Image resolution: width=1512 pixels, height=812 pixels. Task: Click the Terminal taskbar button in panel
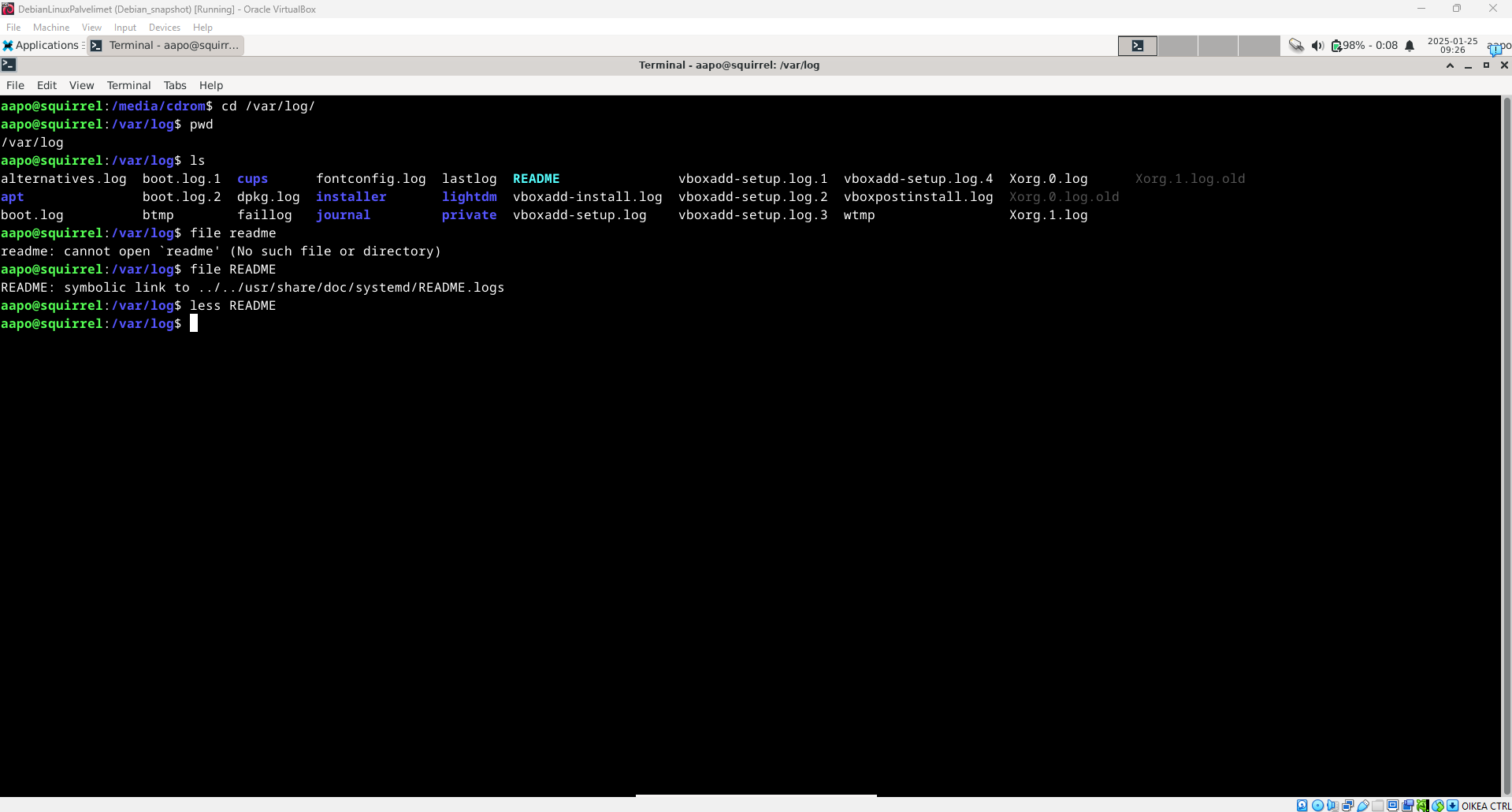[165, 46]
